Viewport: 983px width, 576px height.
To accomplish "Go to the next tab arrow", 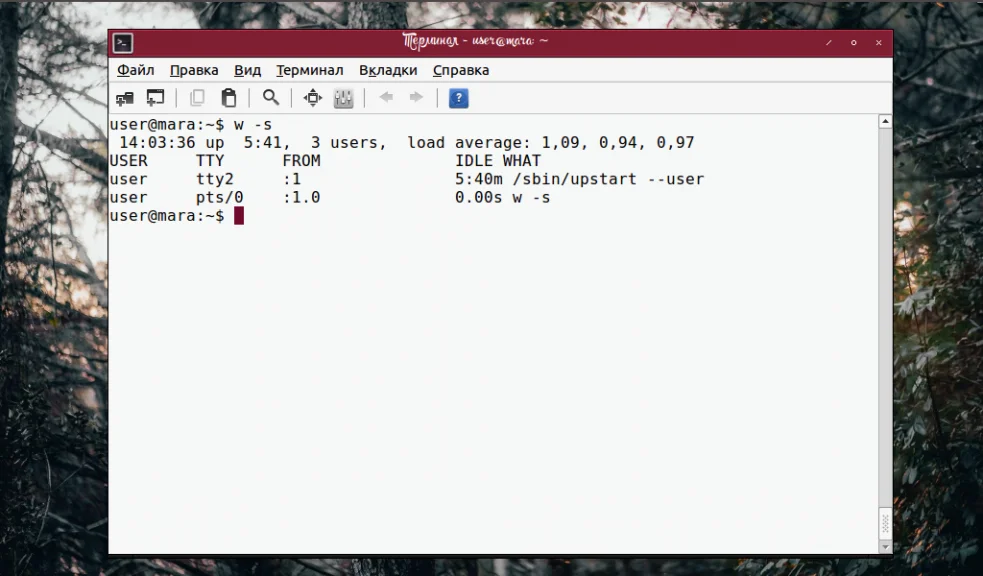I will coord(416,97).
